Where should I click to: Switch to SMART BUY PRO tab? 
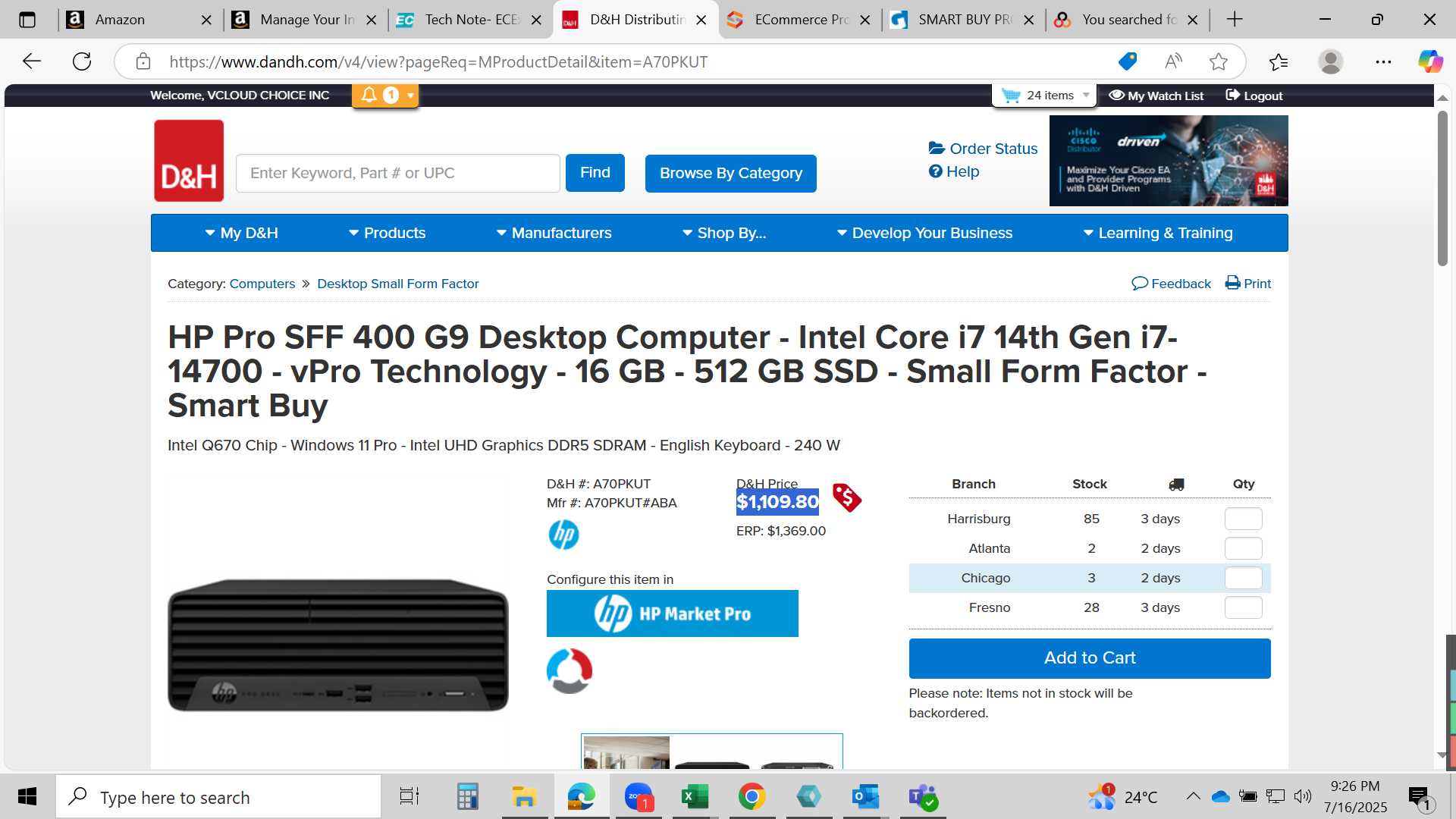pyautogui.click(x=964, y=20)
